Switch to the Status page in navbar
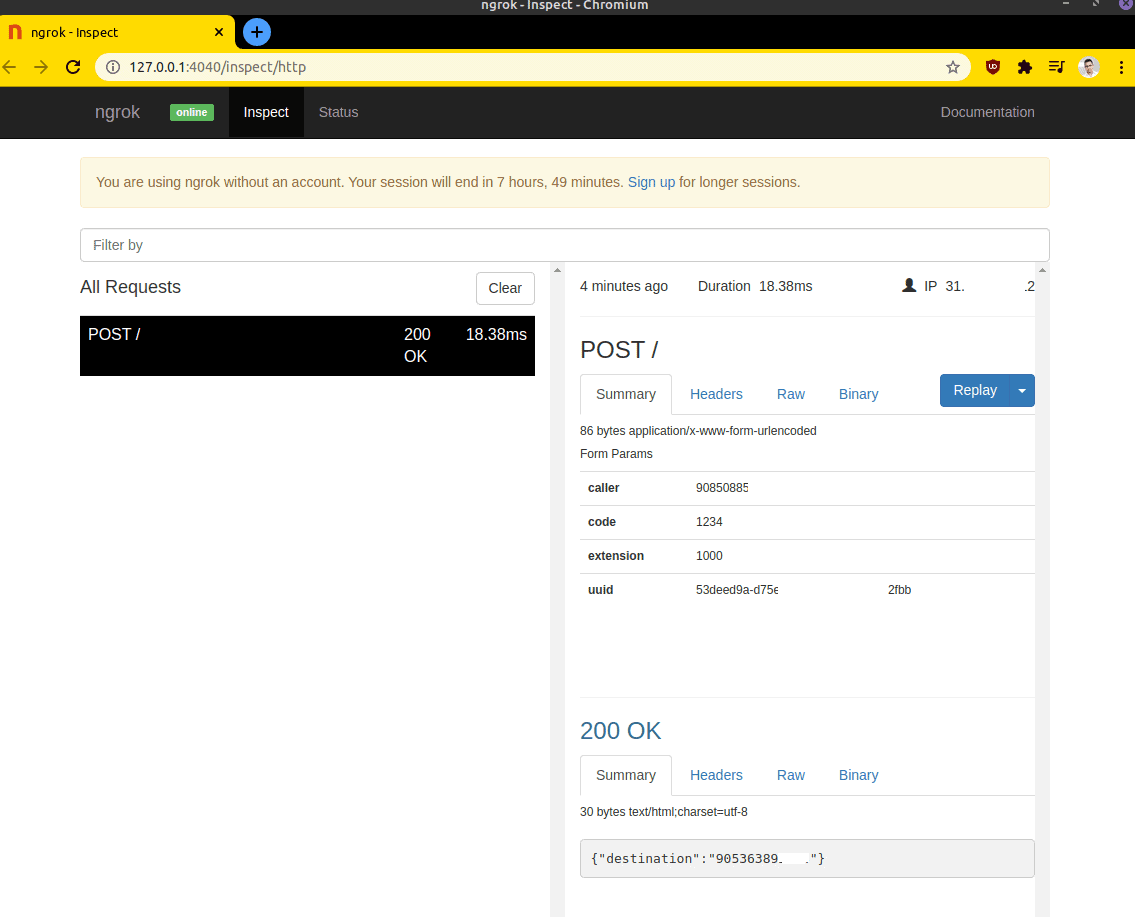Screen dimensions: 1135x917 [x=338, y=112]
